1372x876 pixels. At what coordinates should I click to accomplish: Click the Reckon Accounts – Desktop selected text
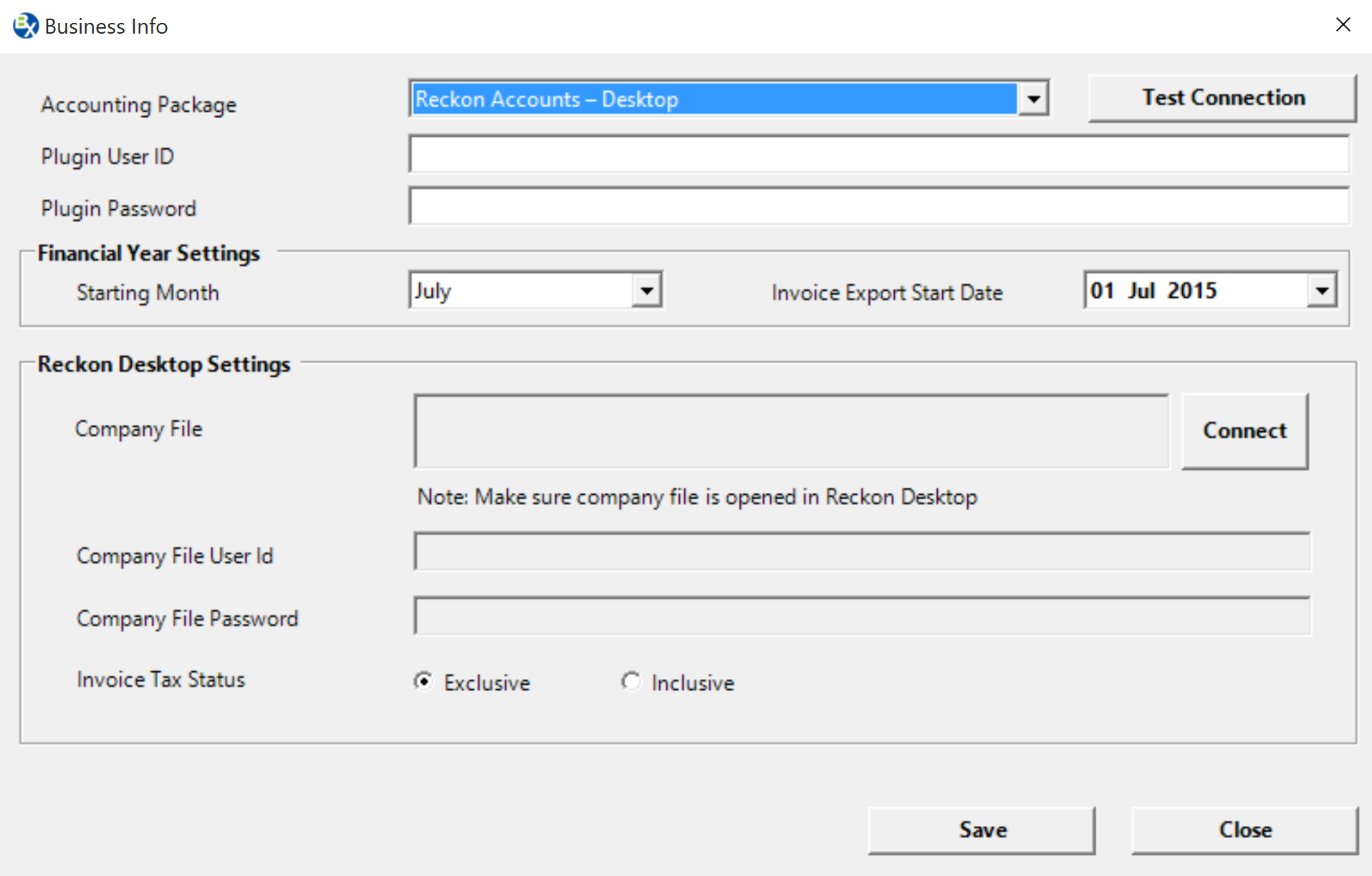click(x=547, y=99)
